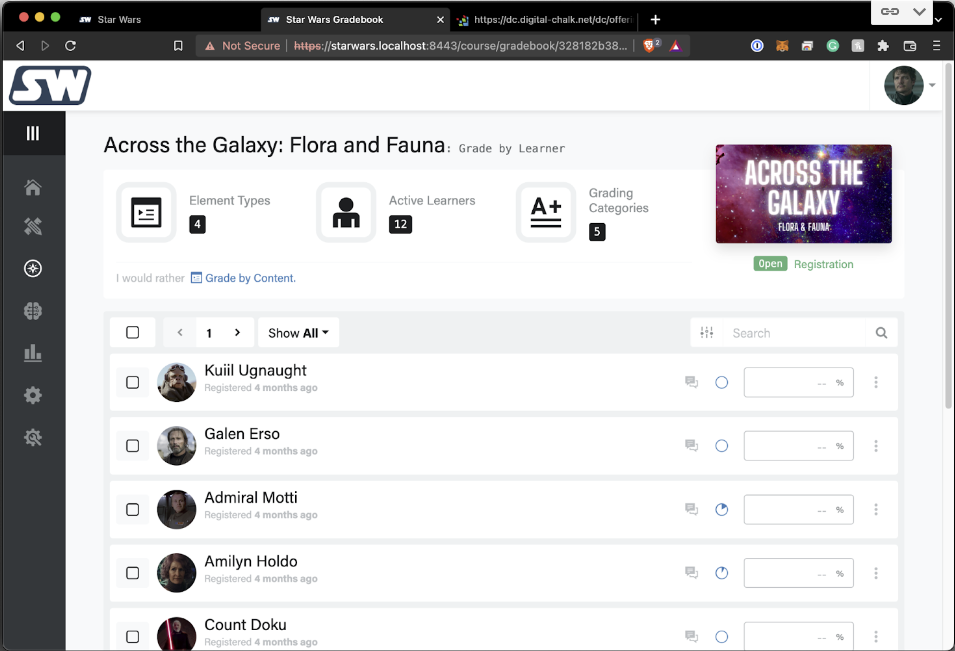Open comments for Count Doku
Image resolution: width=955 pixels, height=651 pixels.
pos(691,636)
